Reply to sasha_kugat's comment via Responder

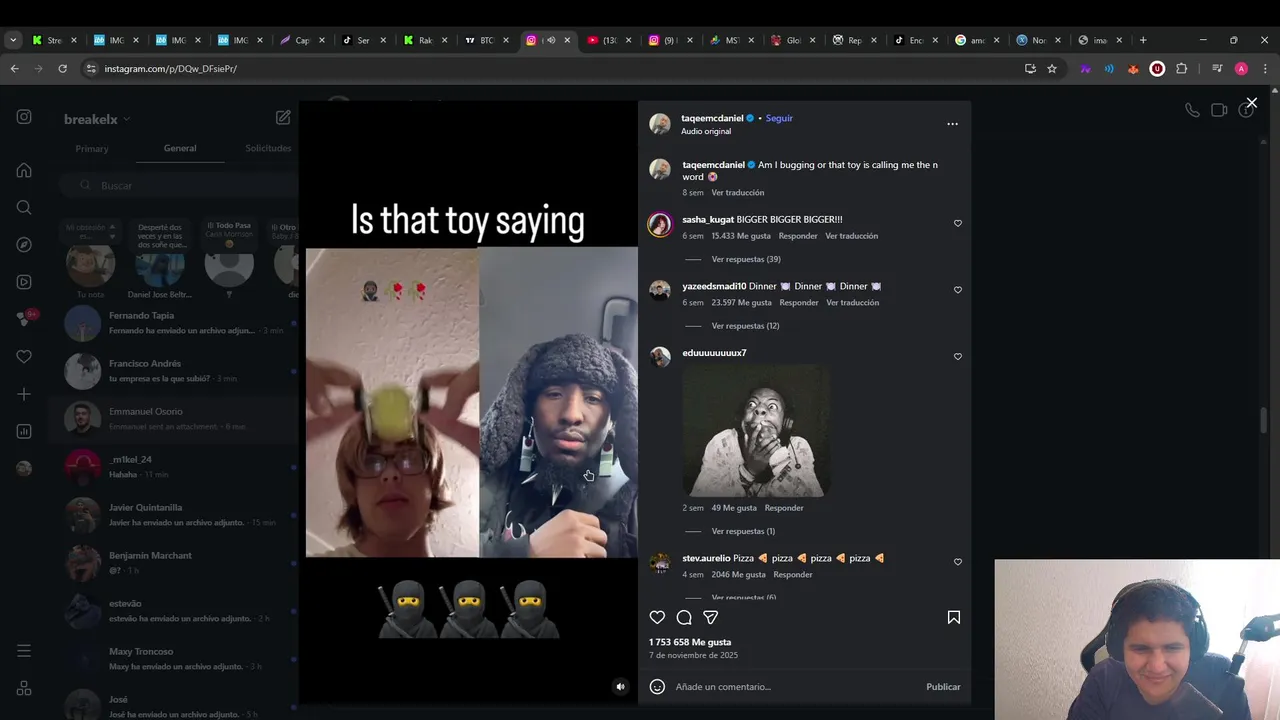pos(798,236)
